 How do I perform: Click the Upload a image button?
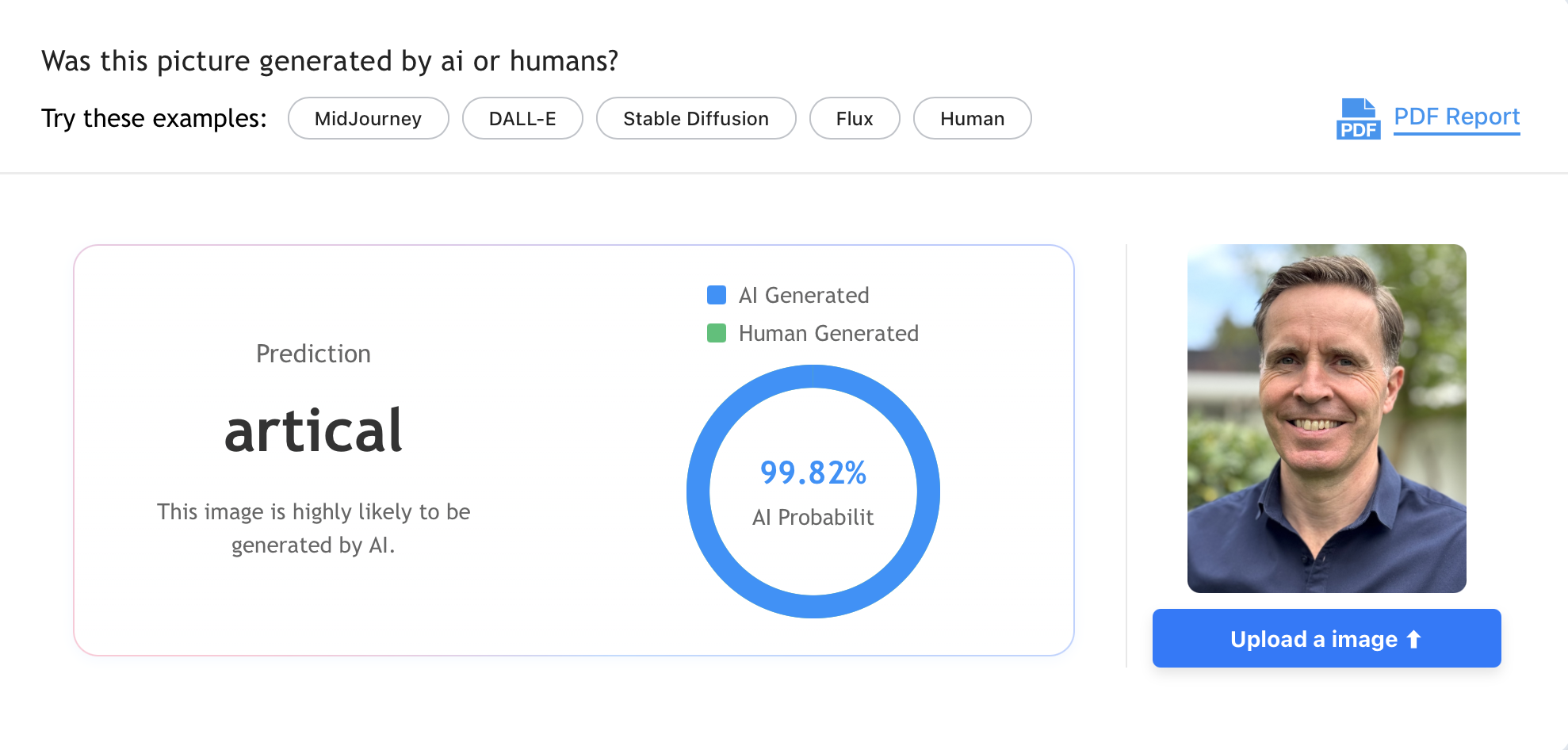point(1326,638)
